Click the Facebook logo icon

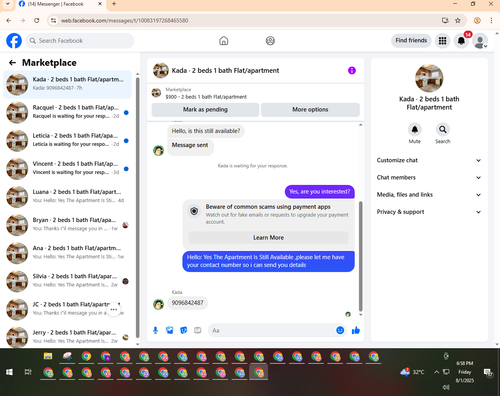[x=14, y=41]
